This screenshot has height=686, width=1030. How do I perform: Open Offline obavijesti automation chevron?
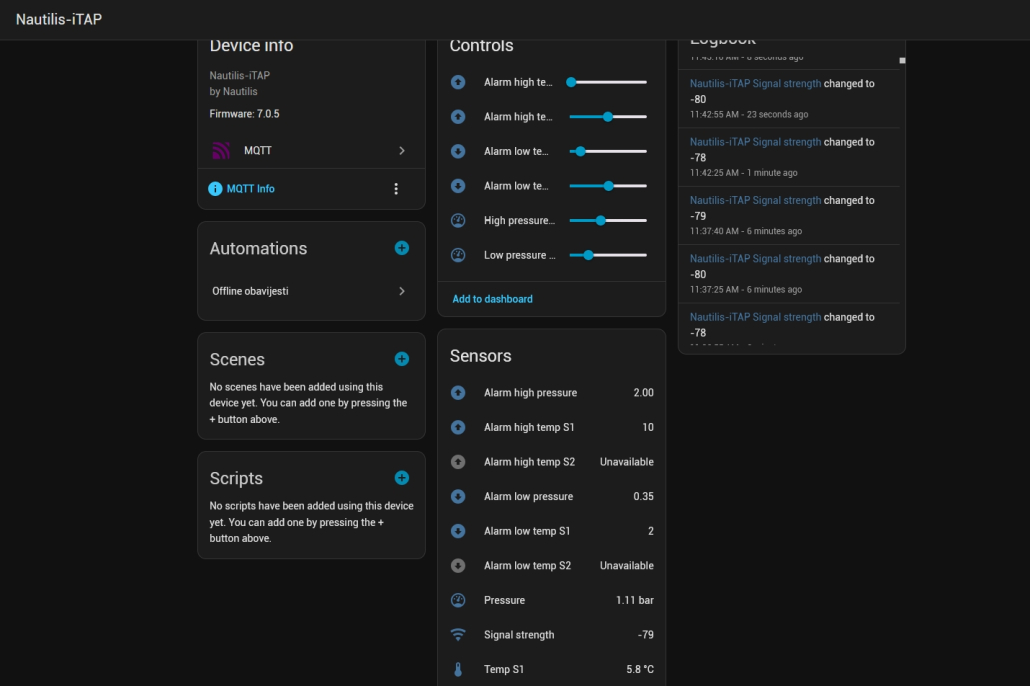coord(402,291)
